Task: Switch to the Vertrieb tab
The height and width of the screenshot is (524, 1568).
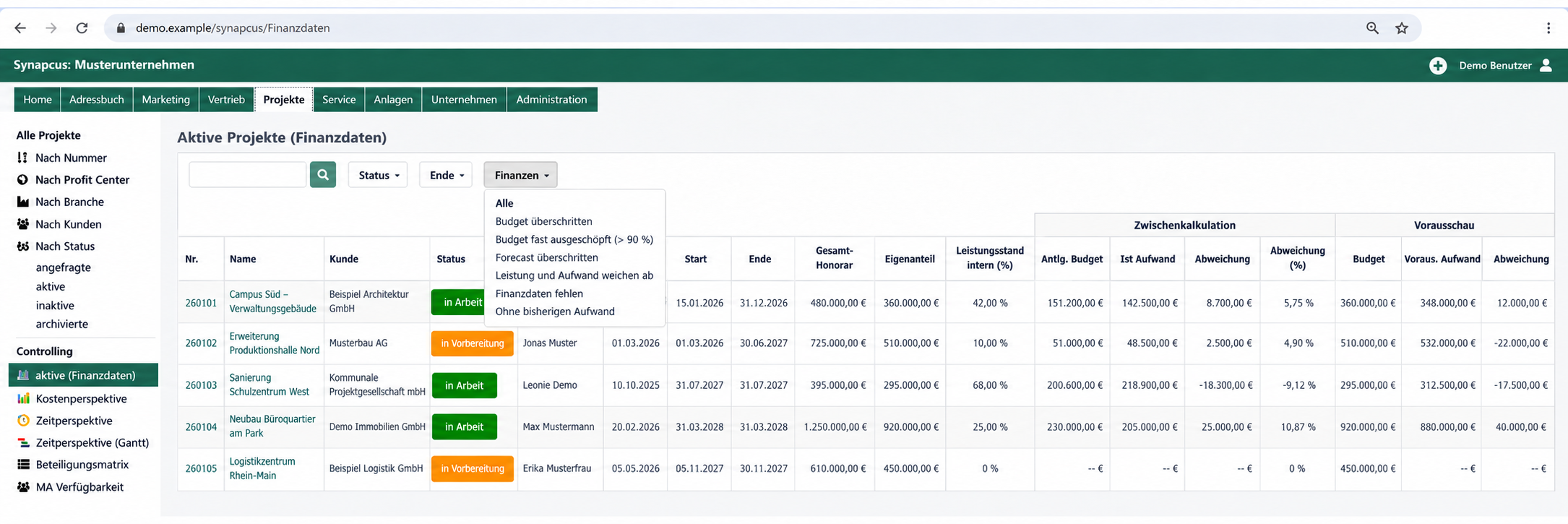Action: coord(226,100)
